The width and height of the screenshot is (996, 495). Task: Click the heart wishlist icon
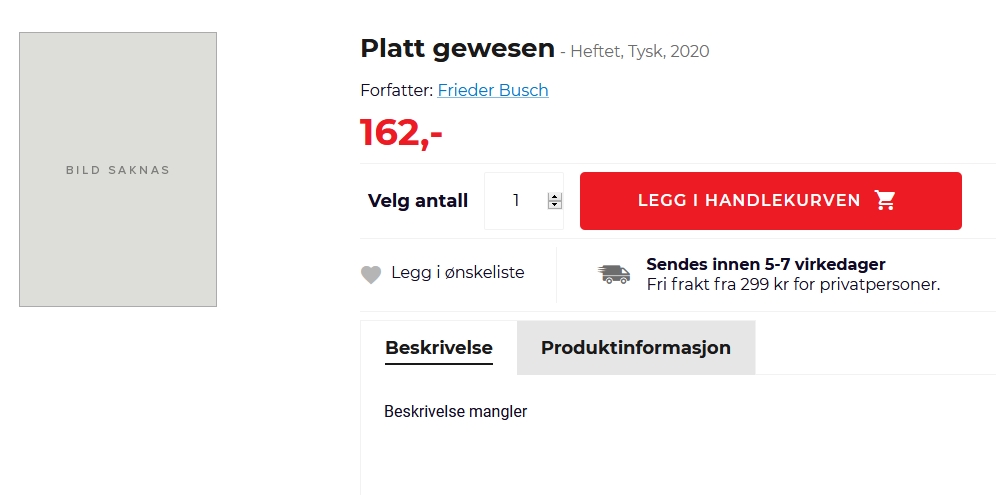point(371,274)
